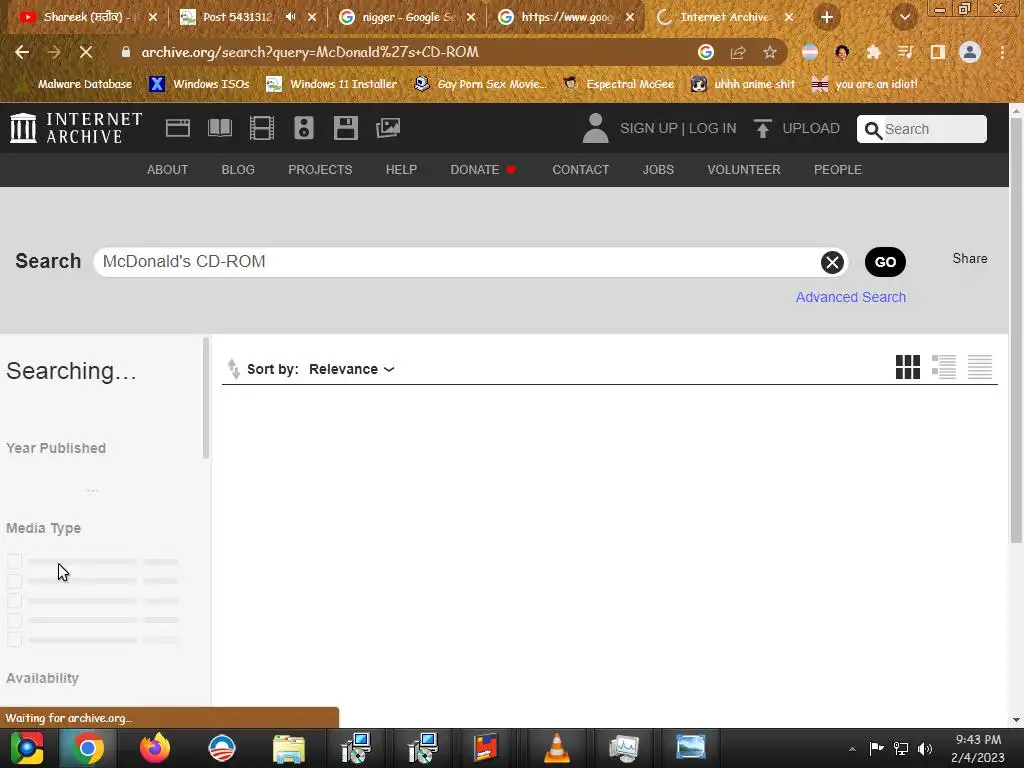Open the Google icon in address bar
Viewport: 1024px width, 768px height.
pyautogui.click(x=706, y=52)
